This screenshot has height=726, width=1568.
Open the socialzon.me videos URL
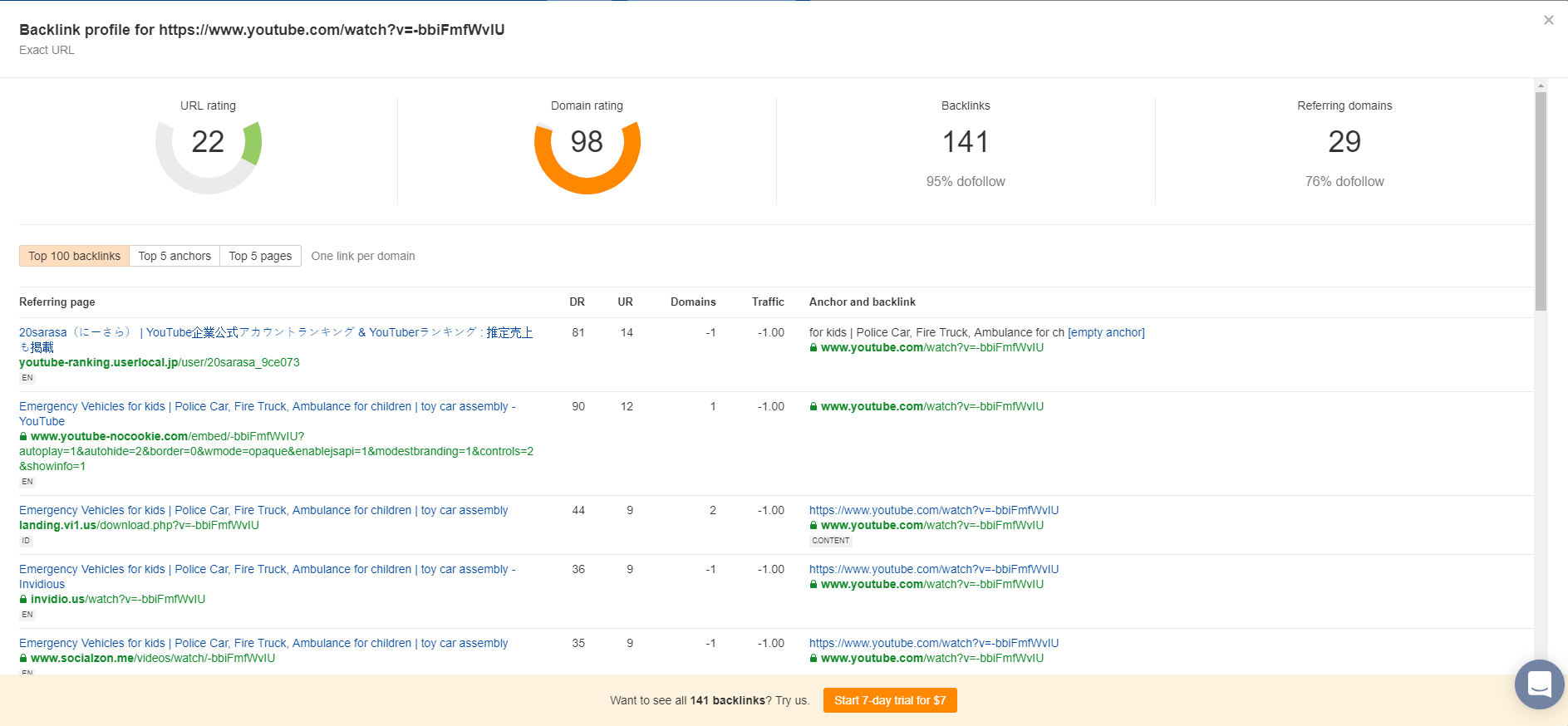[x=153, y=658]
